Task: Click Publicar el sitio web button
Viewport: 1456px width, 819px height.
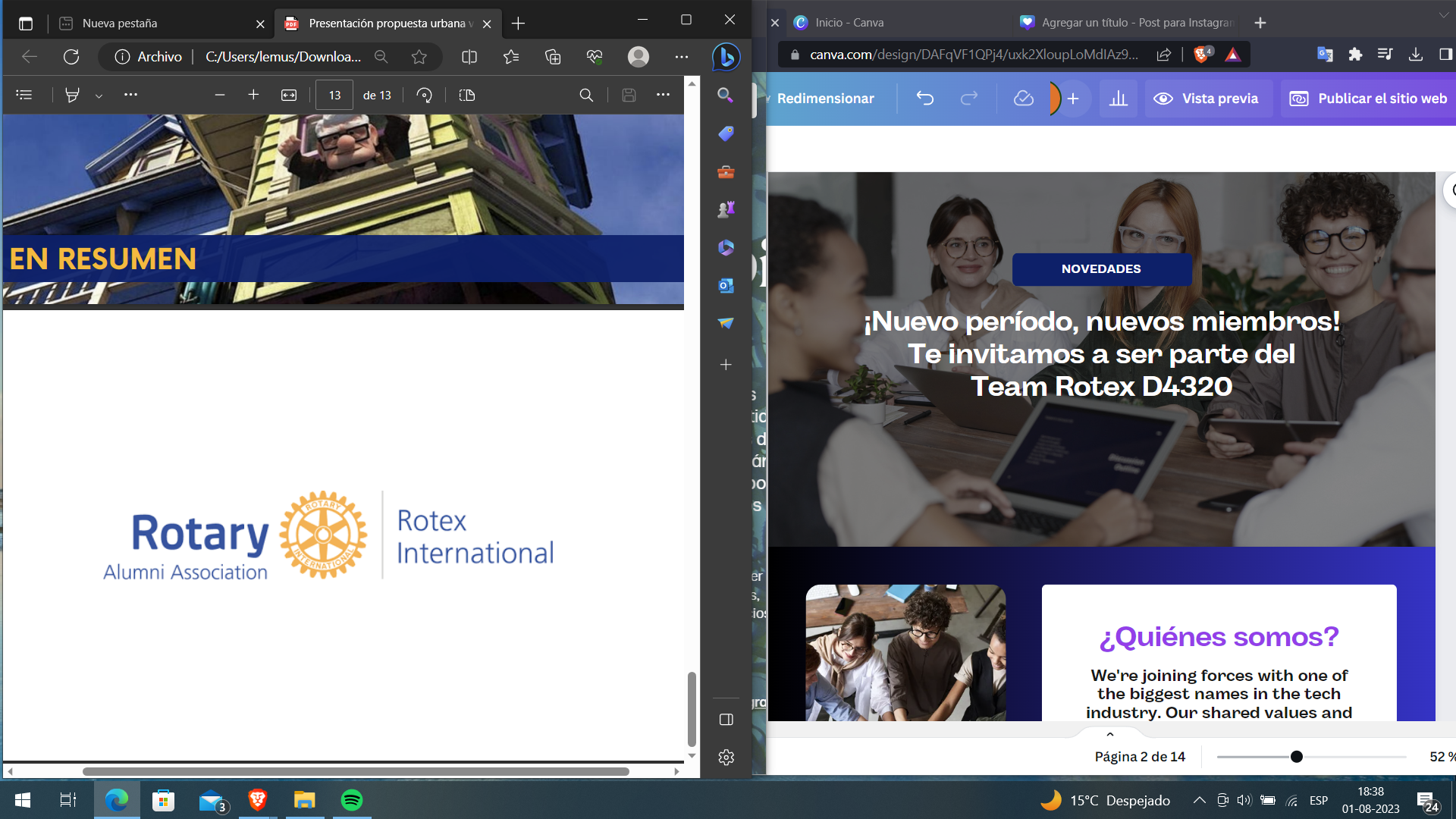Action: (x=1369, y=99)
